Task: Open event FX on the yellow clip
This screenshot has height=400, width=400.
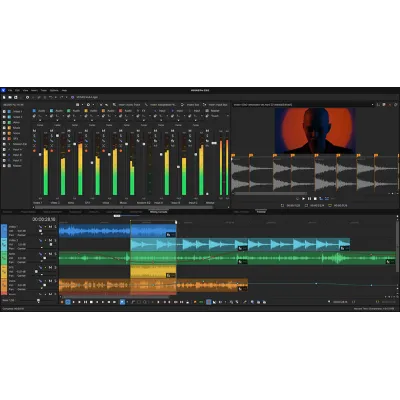Action: [x=169, y=276]
